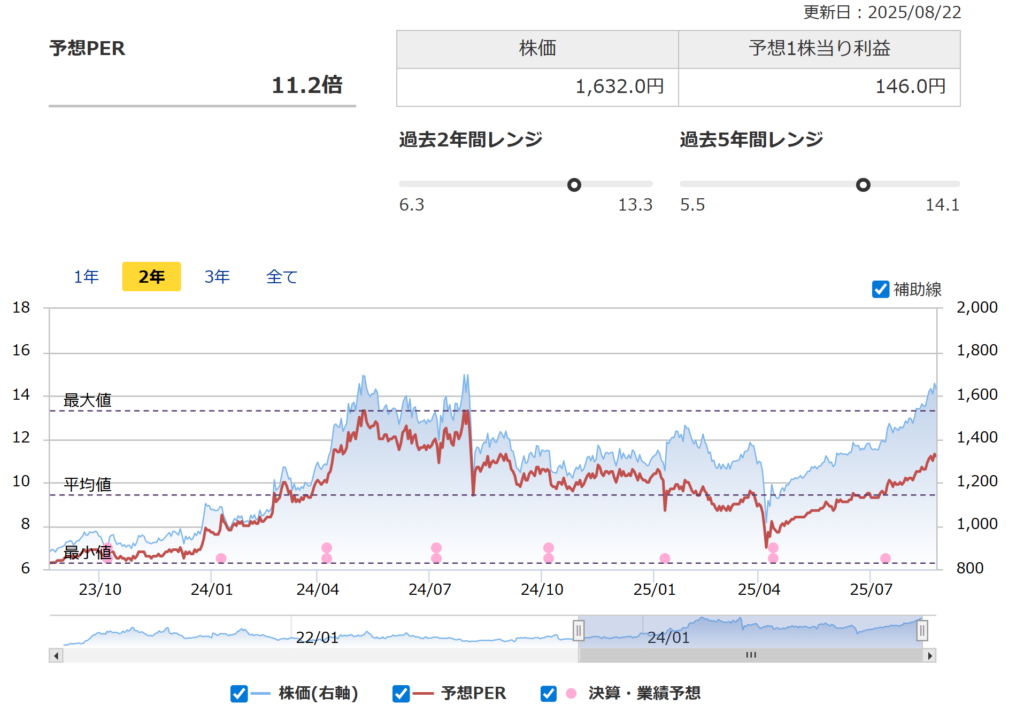Click the navigator scrollbar thumb grip
Screen dimensions: 1024x714
(x=751, y=655)
